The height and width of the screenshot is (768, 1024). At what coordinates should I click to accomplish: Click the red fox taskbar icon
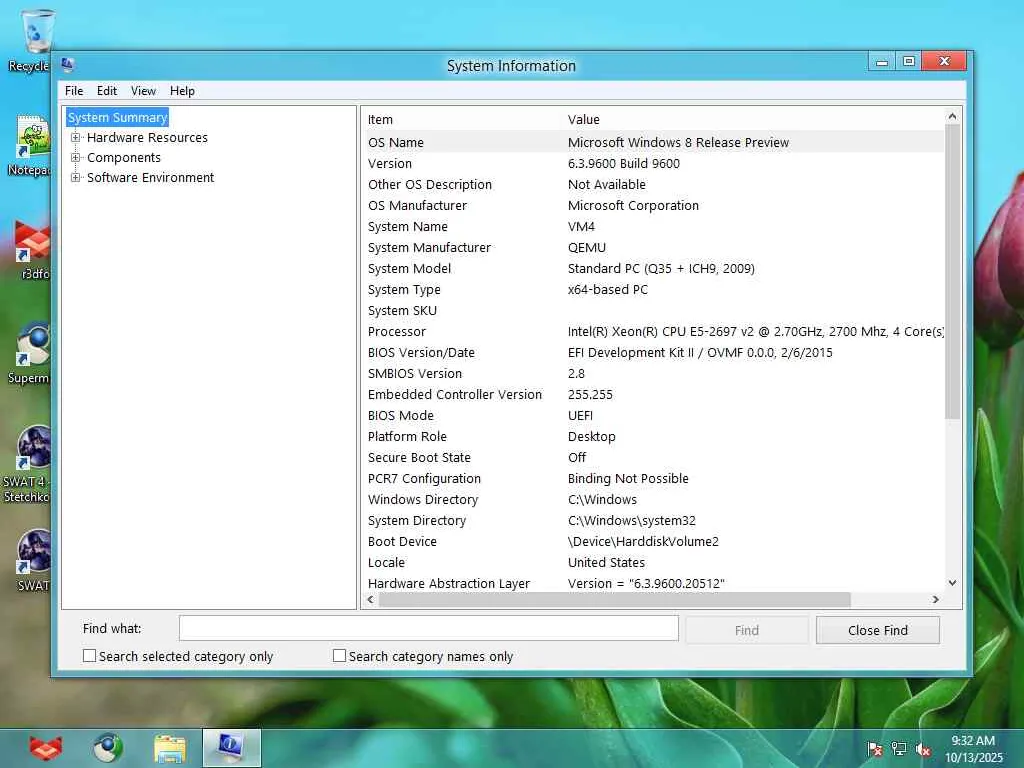click(46, 748)
